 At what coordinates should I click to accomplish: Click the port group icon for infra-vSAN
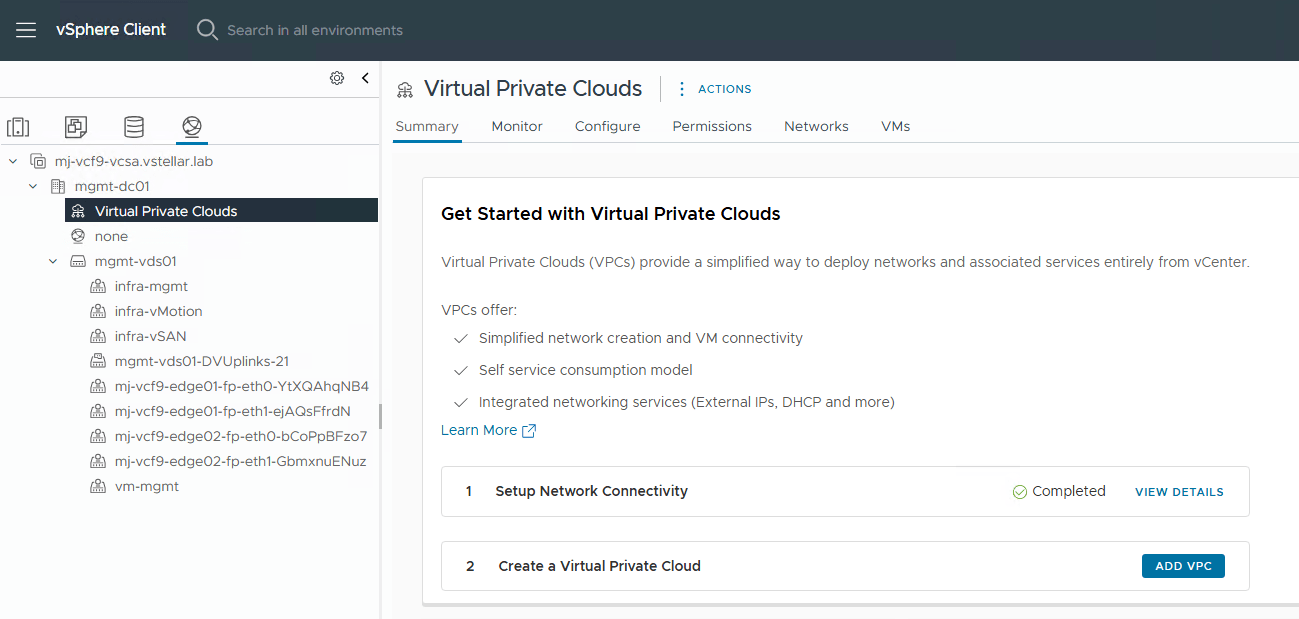point(98,336)
